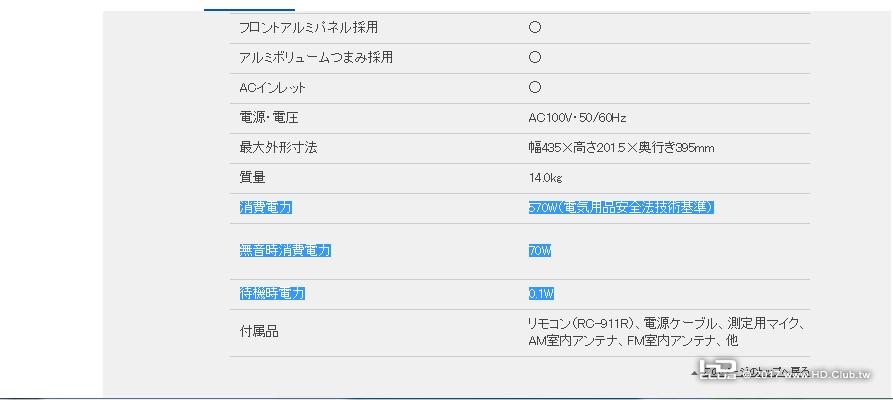Click the highlighted 消費電力 label
Screen dimensions: 893x400
pyautogui.click(x=265, y=207)
